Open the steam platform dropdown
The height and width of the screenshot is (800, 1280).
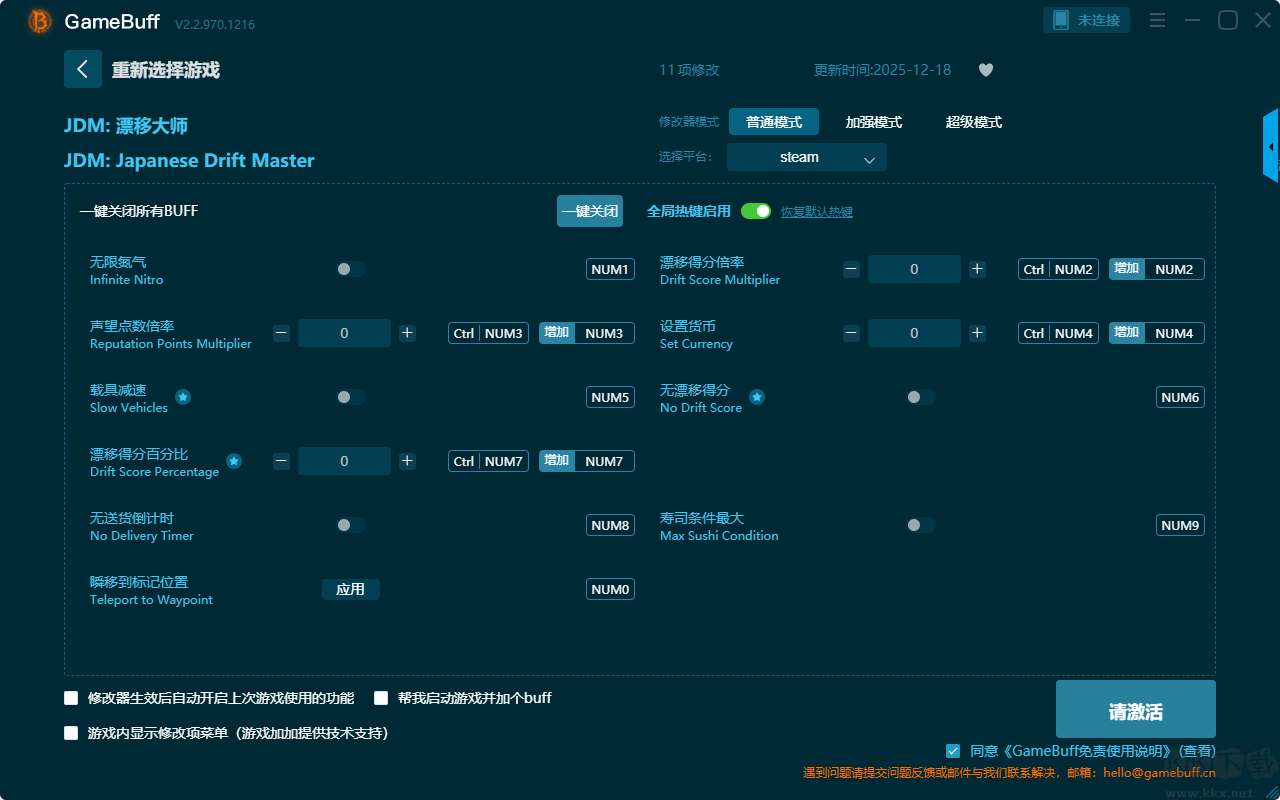(806, 157)
